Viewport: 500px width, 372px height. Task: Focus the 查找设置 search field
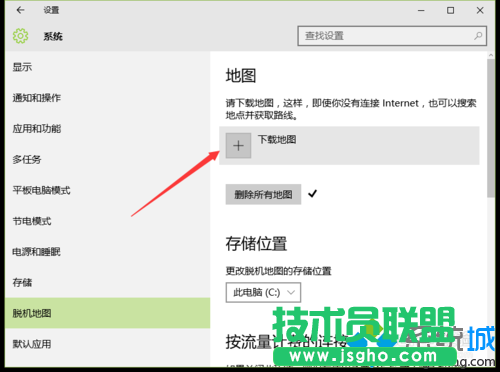pos(392,36)
